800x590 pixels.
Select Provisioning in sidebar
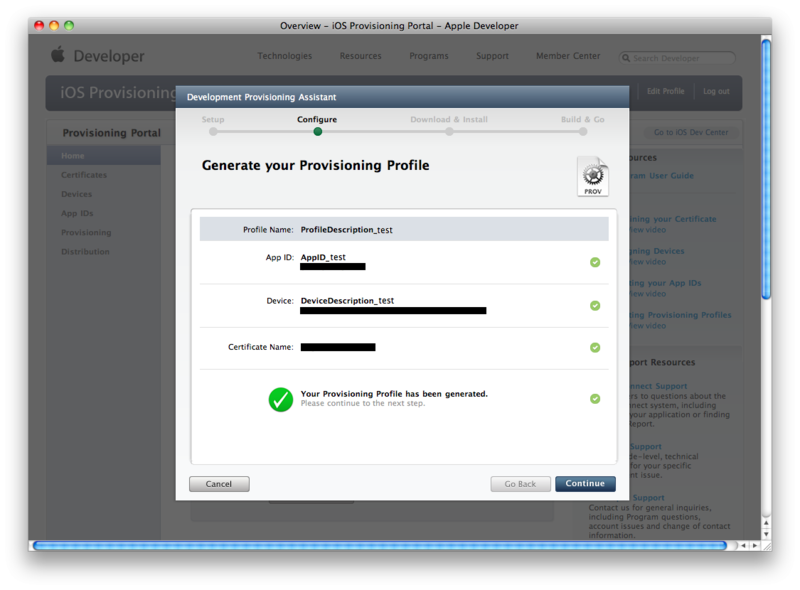(86, 233)
